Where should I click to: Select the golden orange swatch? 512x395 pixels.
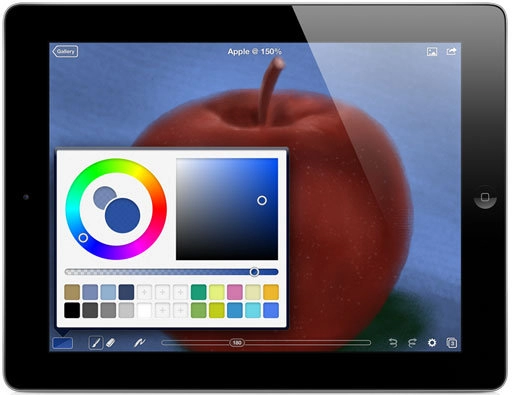coord(271,292)
